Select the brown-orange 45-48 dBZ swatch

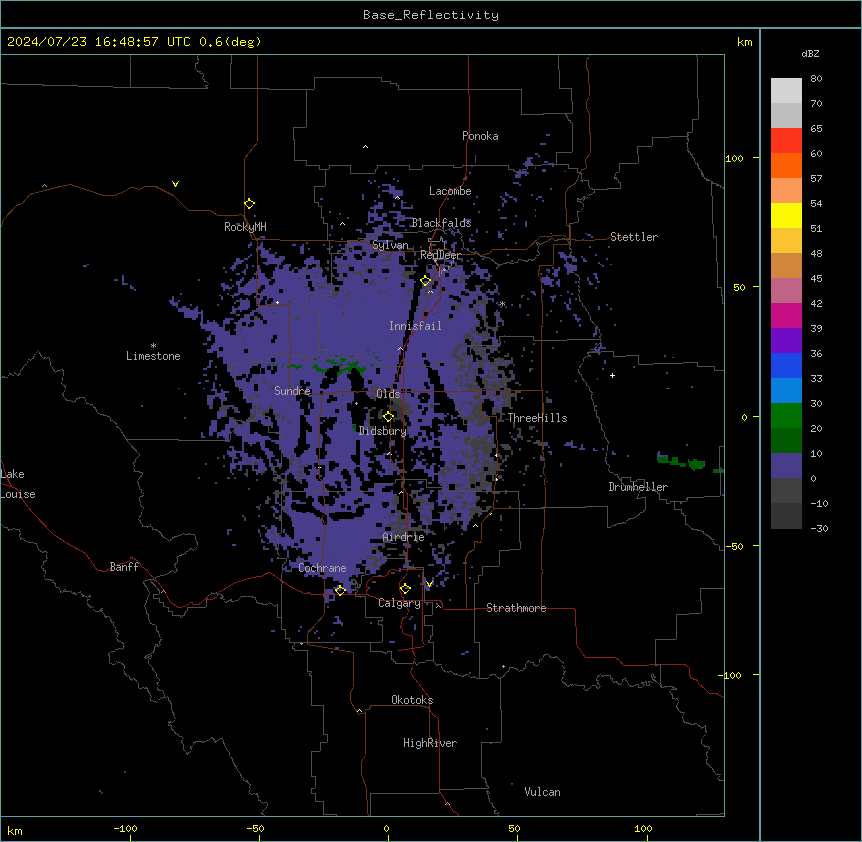pos(786,265)
